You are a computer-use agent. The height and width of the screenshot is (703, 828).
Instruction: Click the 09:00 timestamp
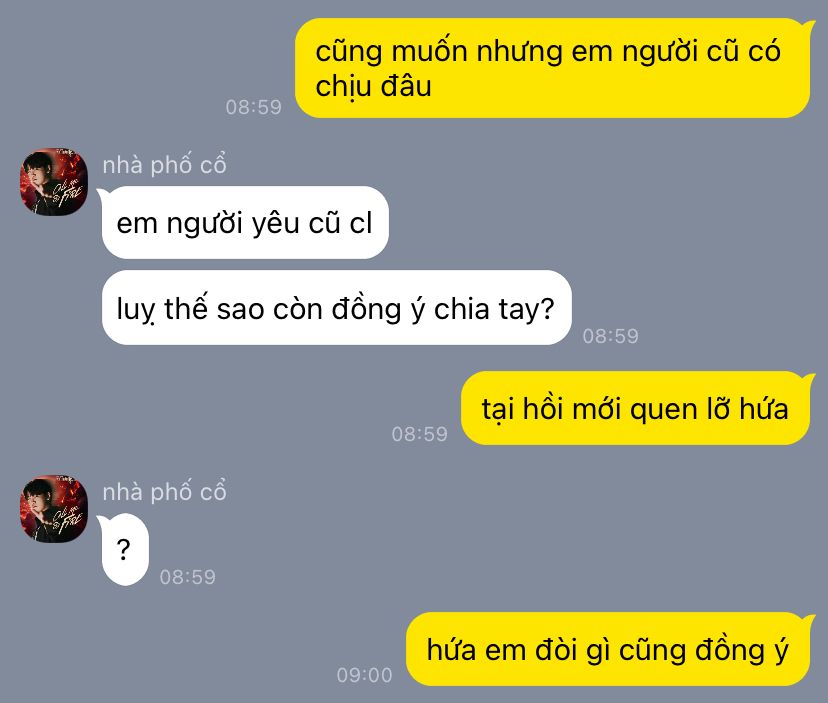pyautogui.click(x=364, y=675)
